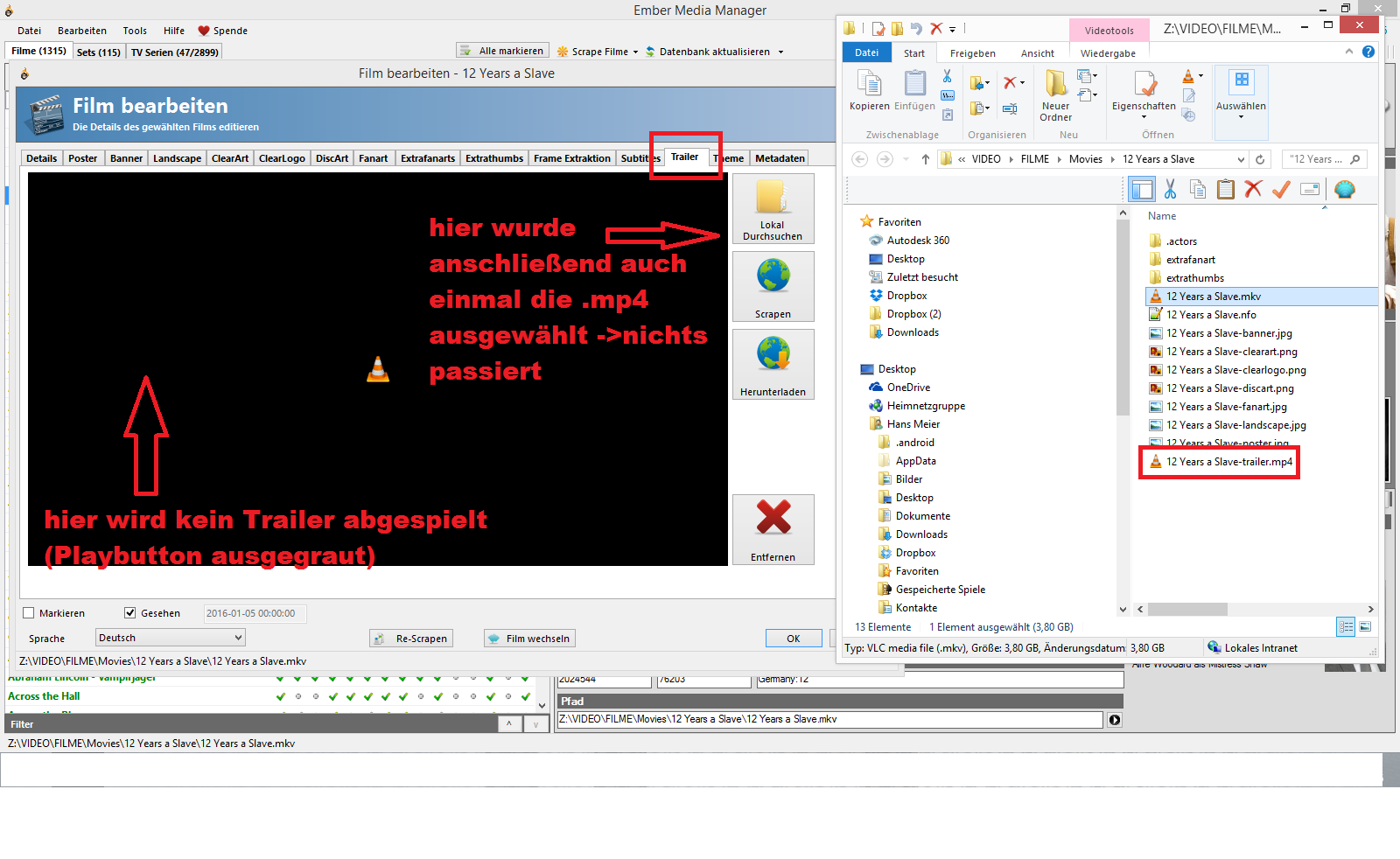Open the ribbon delete (red X) dropdown arrow
The image size is (1400, 859).
[x=1022, y=83]
